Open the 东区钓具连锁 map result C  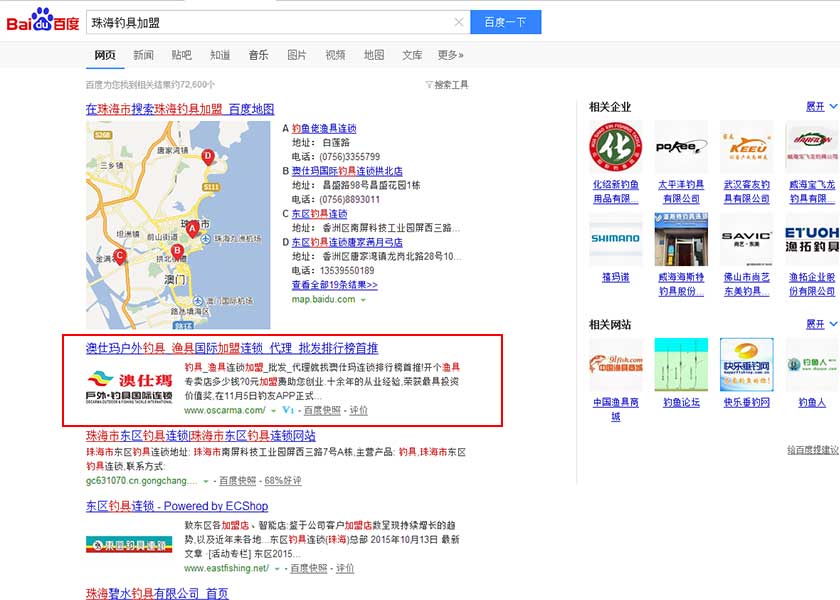click(319, 214)
